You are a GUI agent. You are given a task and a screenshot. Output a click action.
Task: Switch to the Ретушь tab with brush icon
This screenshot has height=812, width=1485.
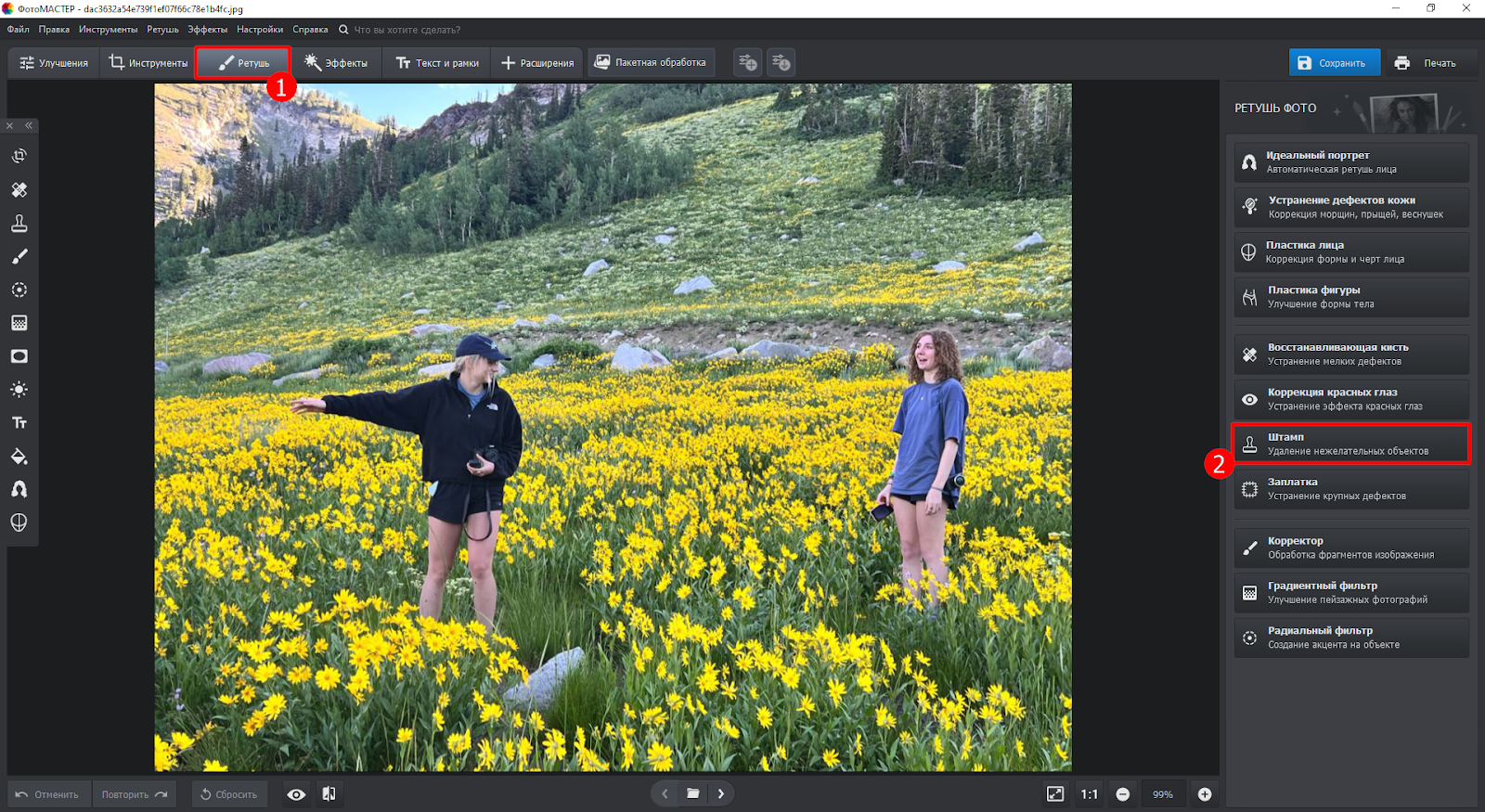click(243, 63)
